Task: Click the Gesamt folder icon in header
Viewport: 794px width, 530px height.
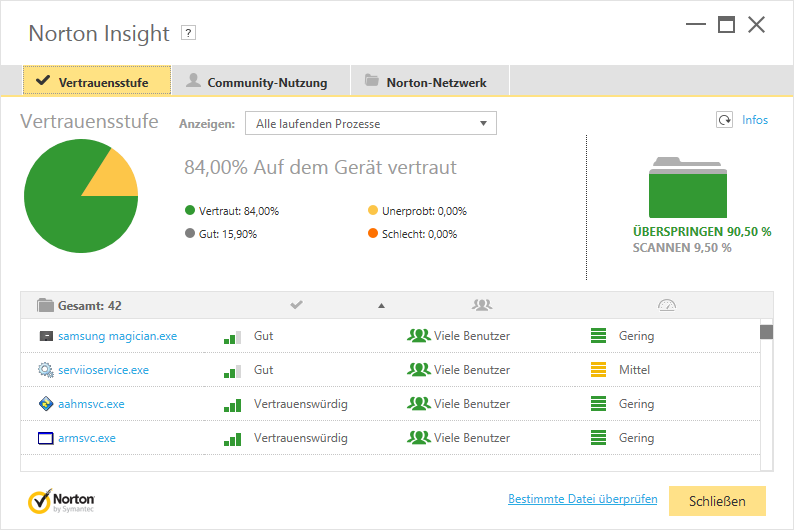Action: pyautogui.click(x=45, y=305)
